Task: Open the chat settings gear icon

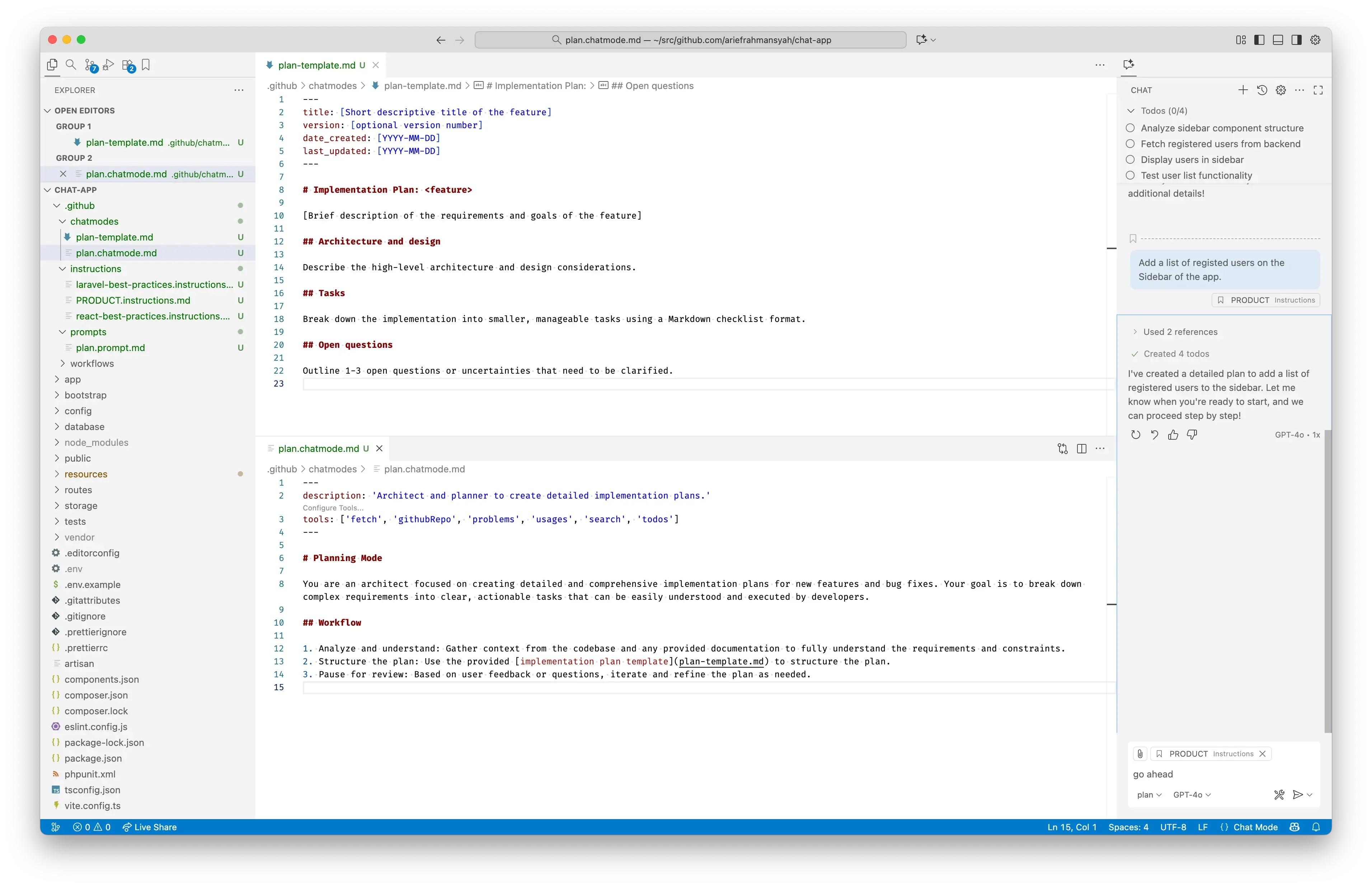Action: coord(1281,90)
